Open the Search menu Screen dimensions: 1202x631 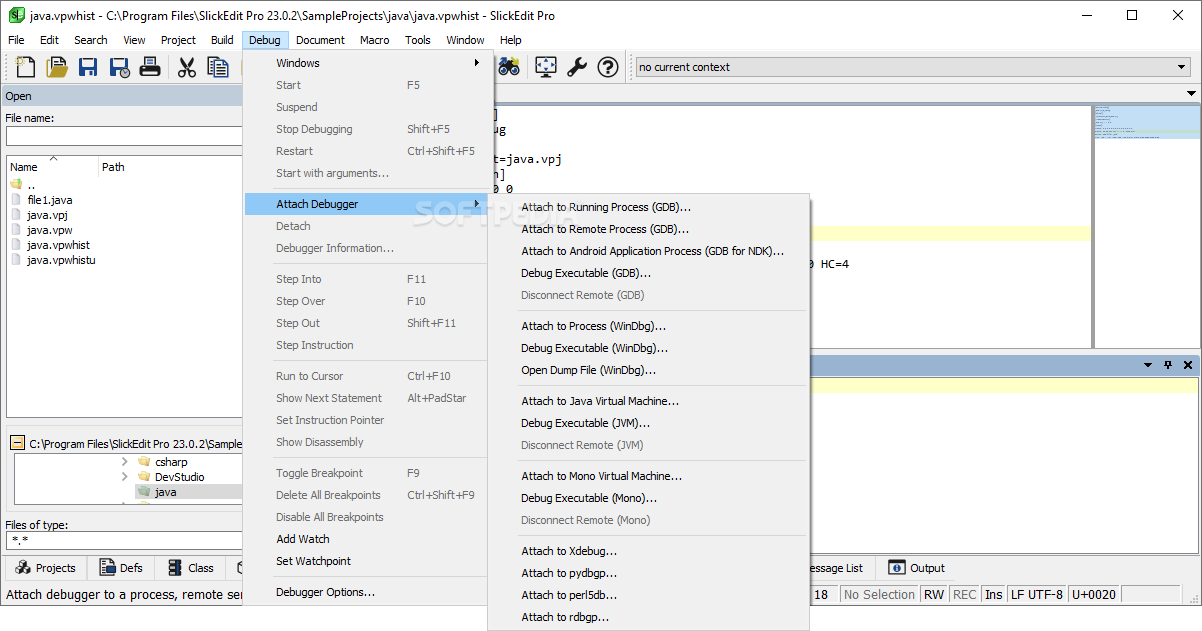pyautogui.click(x=91, y=40)
